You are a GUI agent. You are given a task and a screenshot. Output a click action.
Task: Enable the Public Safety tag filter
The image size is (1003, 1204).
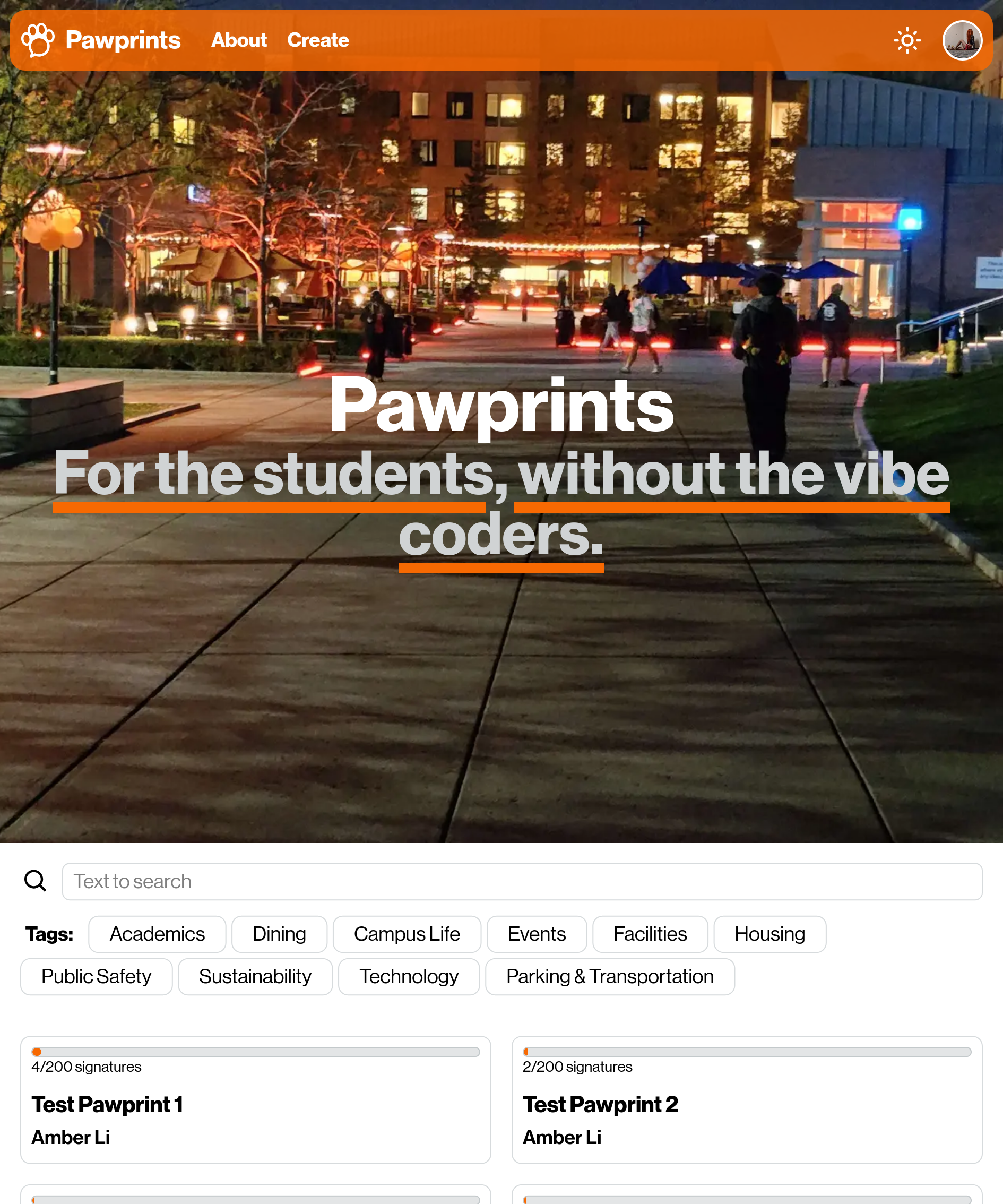click(x=96, y=976)
